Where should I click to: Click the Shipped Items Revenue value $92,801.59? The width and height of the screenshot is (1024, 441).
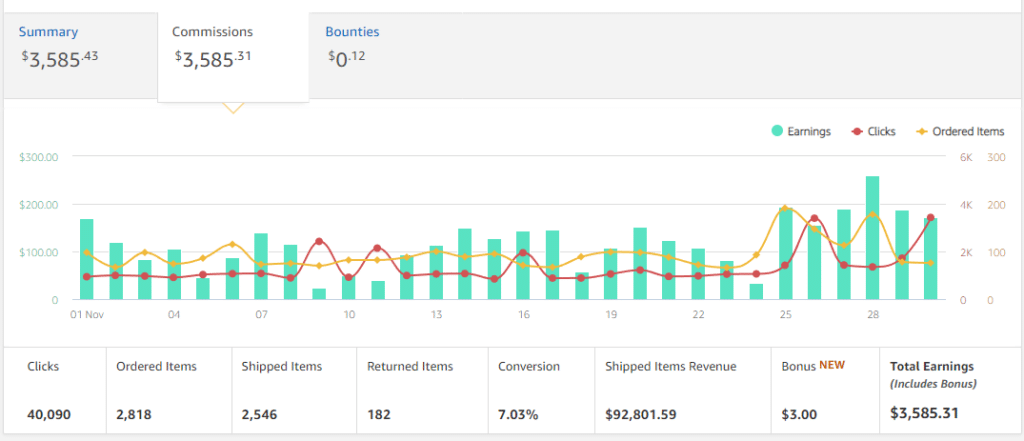click(640, 414)
